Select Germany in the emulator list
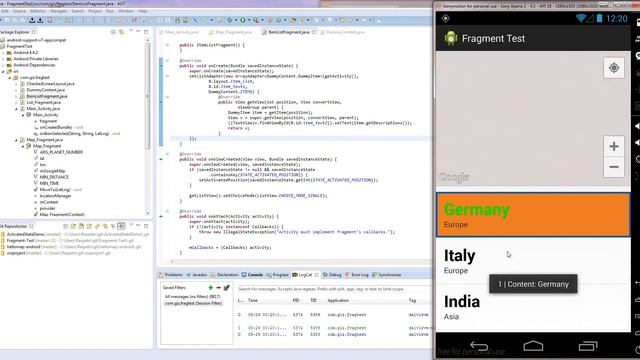 coord(533,215)
